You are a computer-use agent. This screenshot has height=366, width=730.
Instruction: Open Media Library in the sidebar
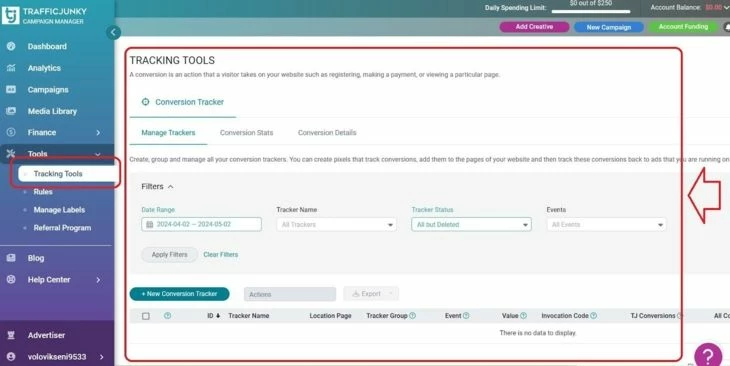[52, 111]
